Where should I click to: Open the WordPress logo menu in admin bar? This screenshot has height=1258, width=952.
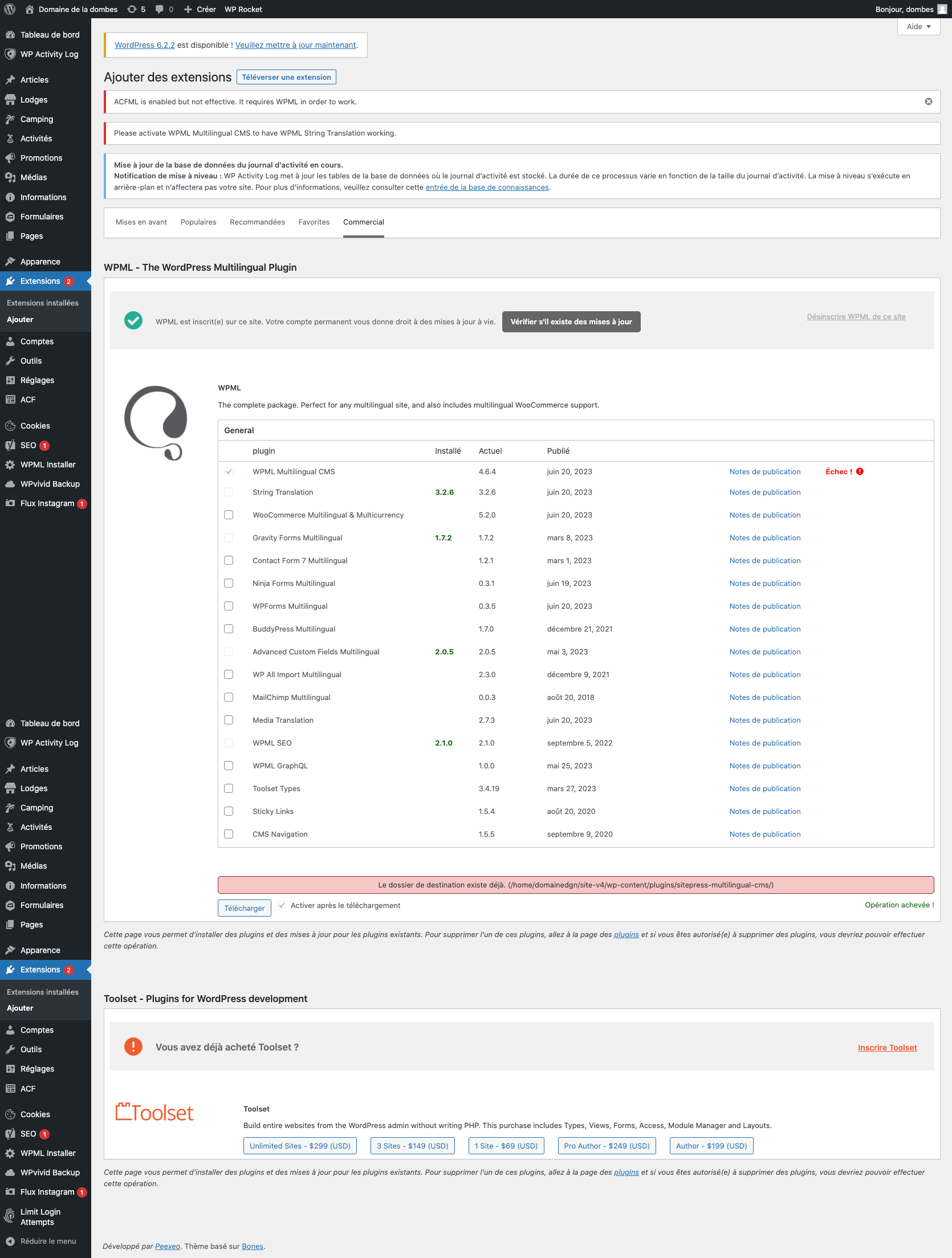[10, 9]
